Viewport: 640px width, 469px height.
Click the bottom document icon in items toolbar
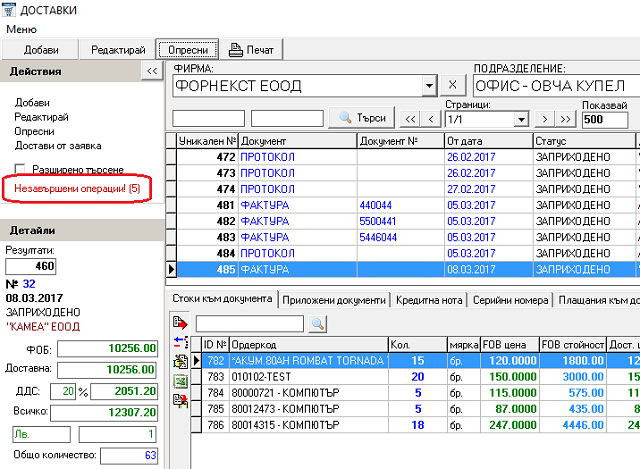click(180, 401)
